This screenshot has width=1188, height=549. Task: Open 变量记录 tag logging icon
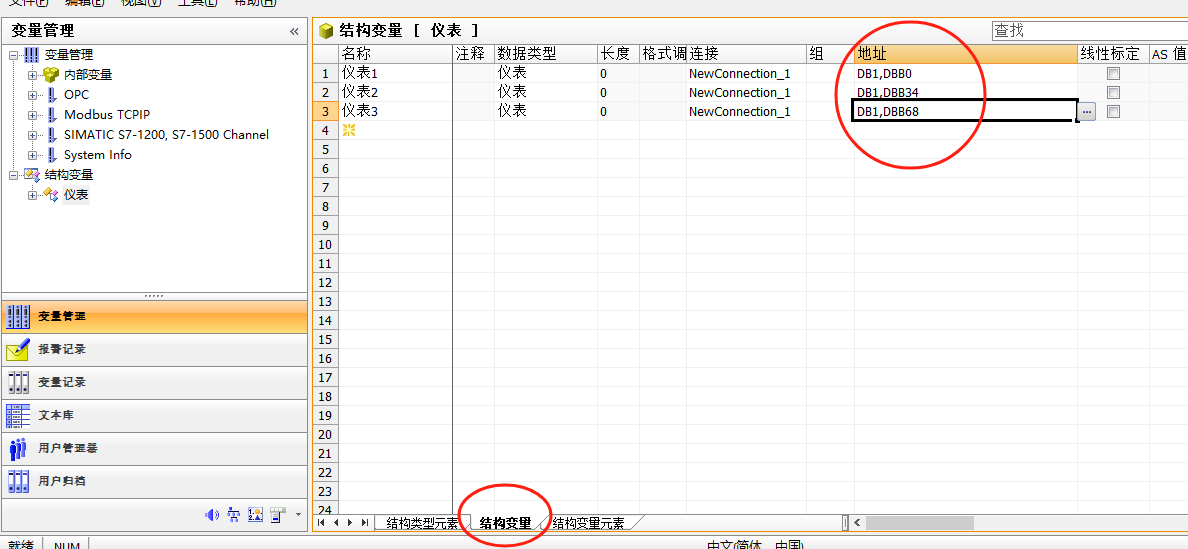pyautogui.click(x=18, y=382)
